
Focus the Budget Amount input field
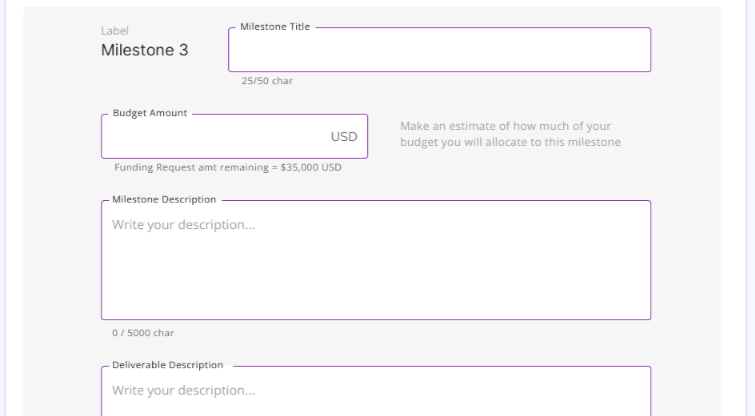pos(215,137)
